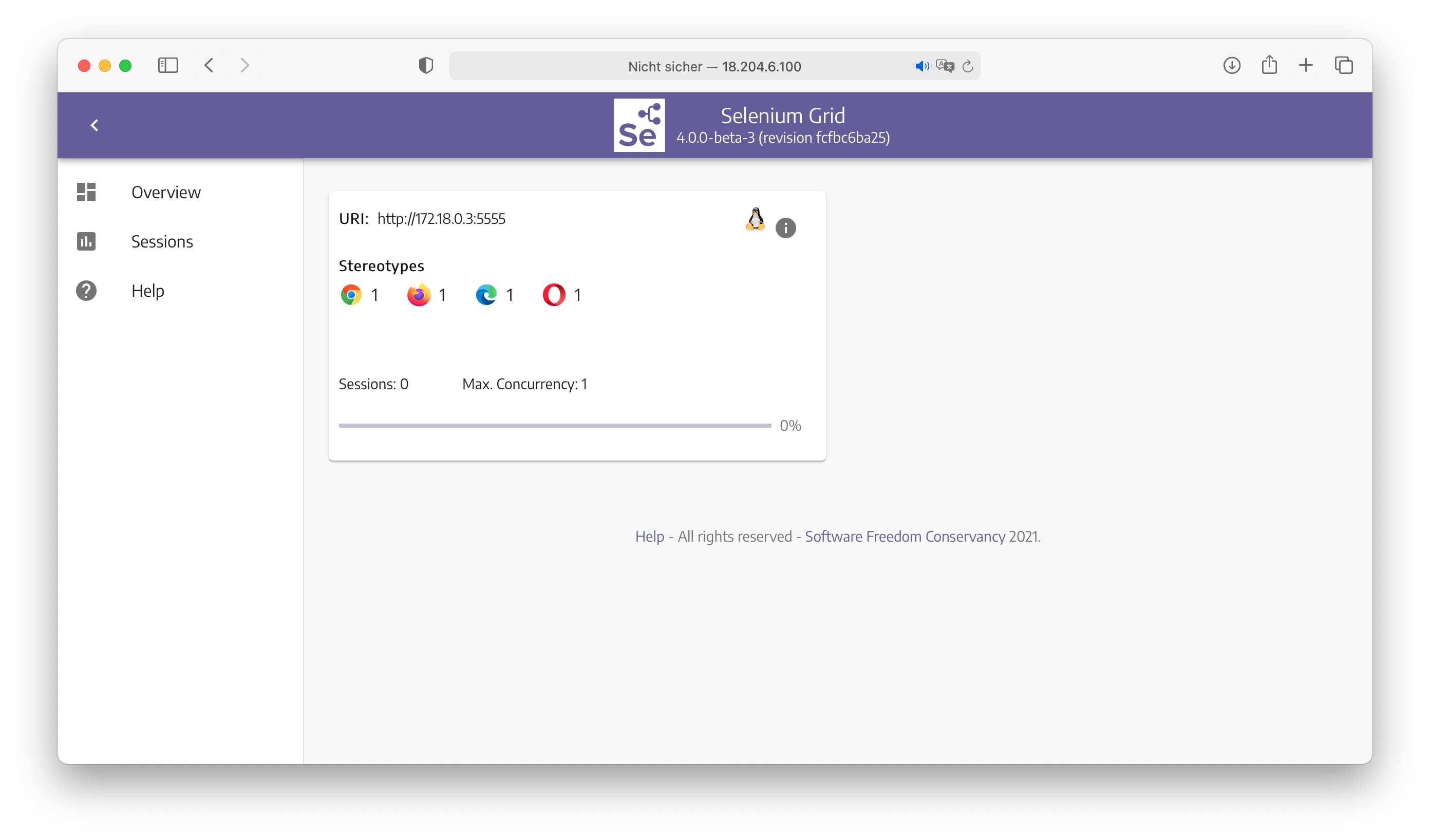Open Software Freedom Conservancy link
1430x840 pixels.
pyautogui.click(x=905, y=537)
